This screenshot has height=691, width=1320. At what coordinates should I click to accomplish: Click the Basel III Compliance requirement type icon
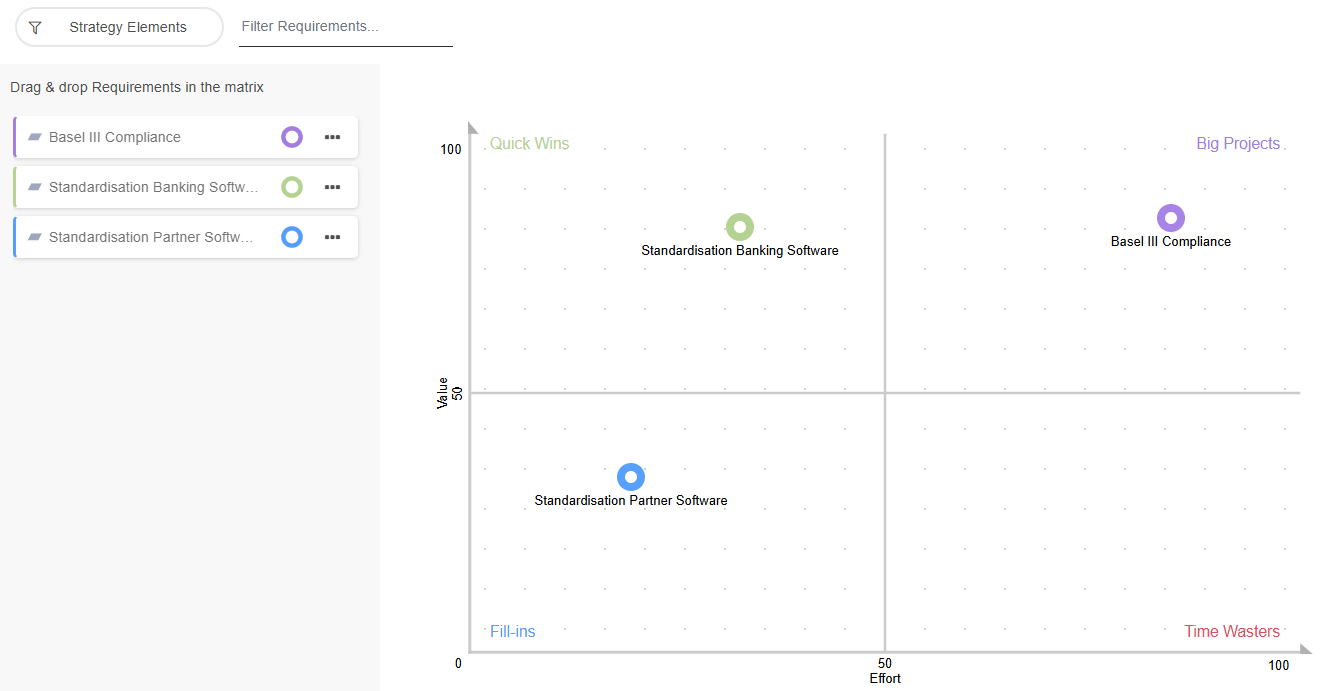coord(35,137)
